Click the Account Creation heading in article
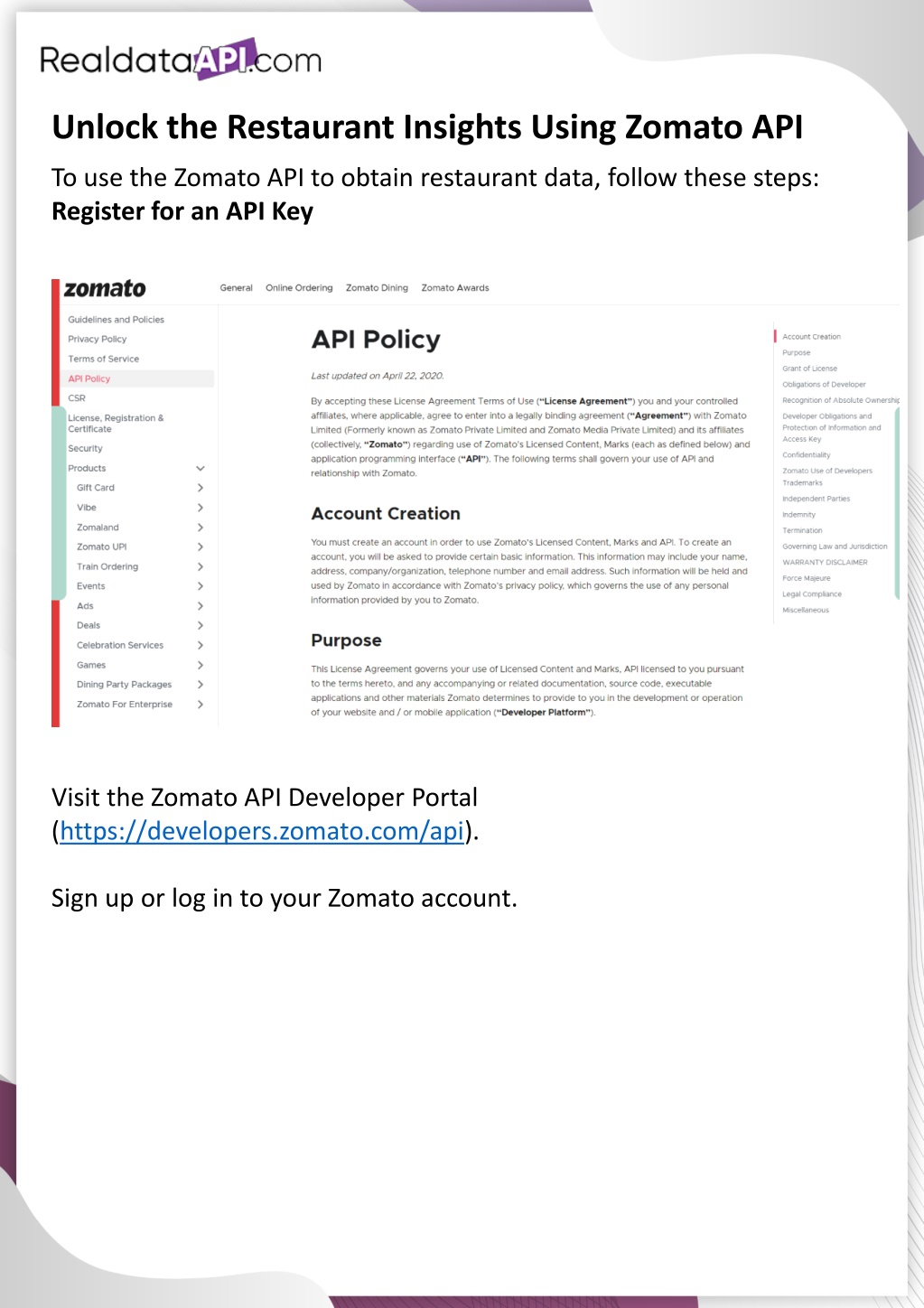This screenshot has width=924, height=1308. [x=386, y=514]
